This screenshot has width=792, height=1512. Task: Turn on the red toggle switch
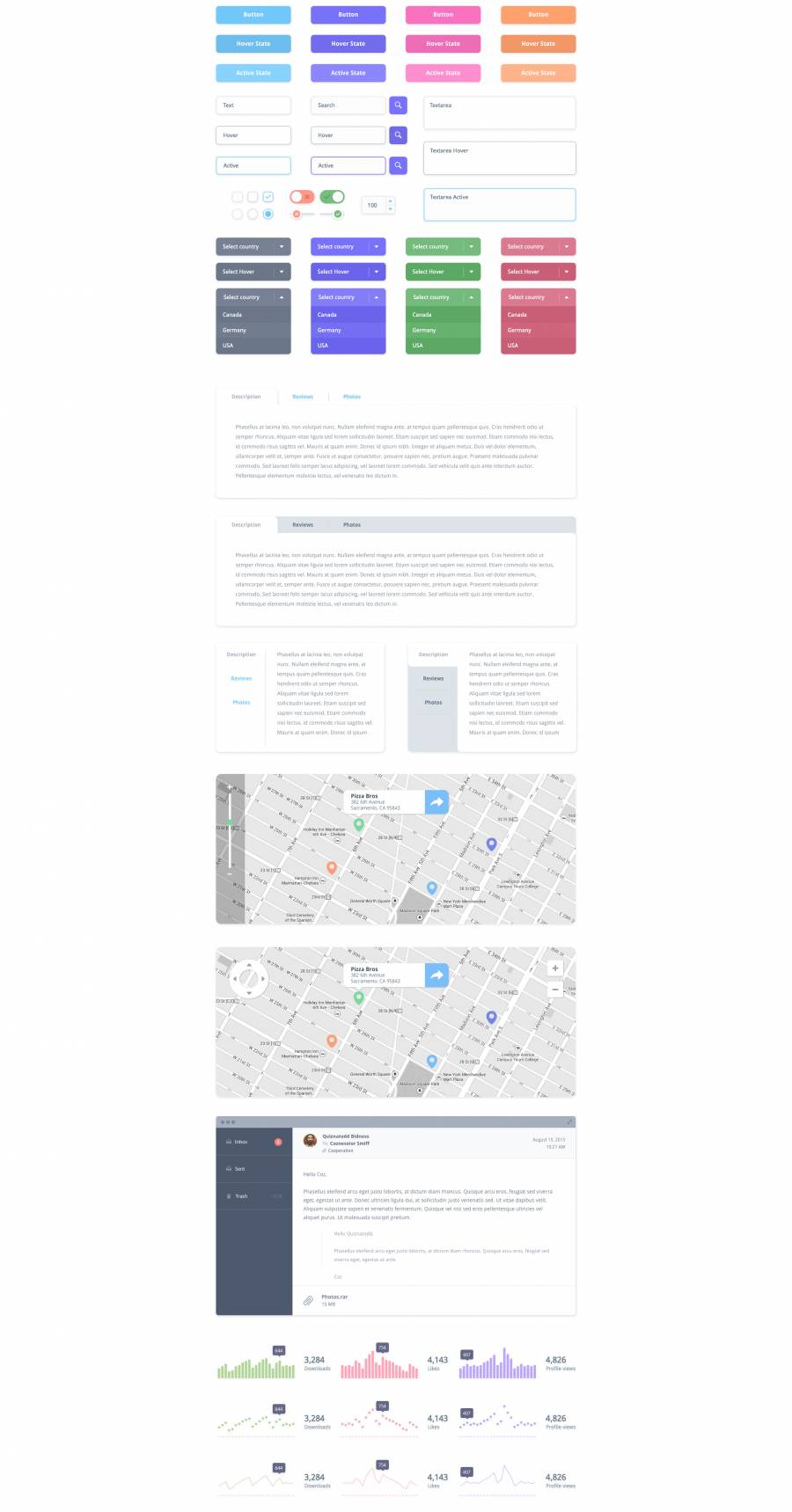(x=302, y=197)
